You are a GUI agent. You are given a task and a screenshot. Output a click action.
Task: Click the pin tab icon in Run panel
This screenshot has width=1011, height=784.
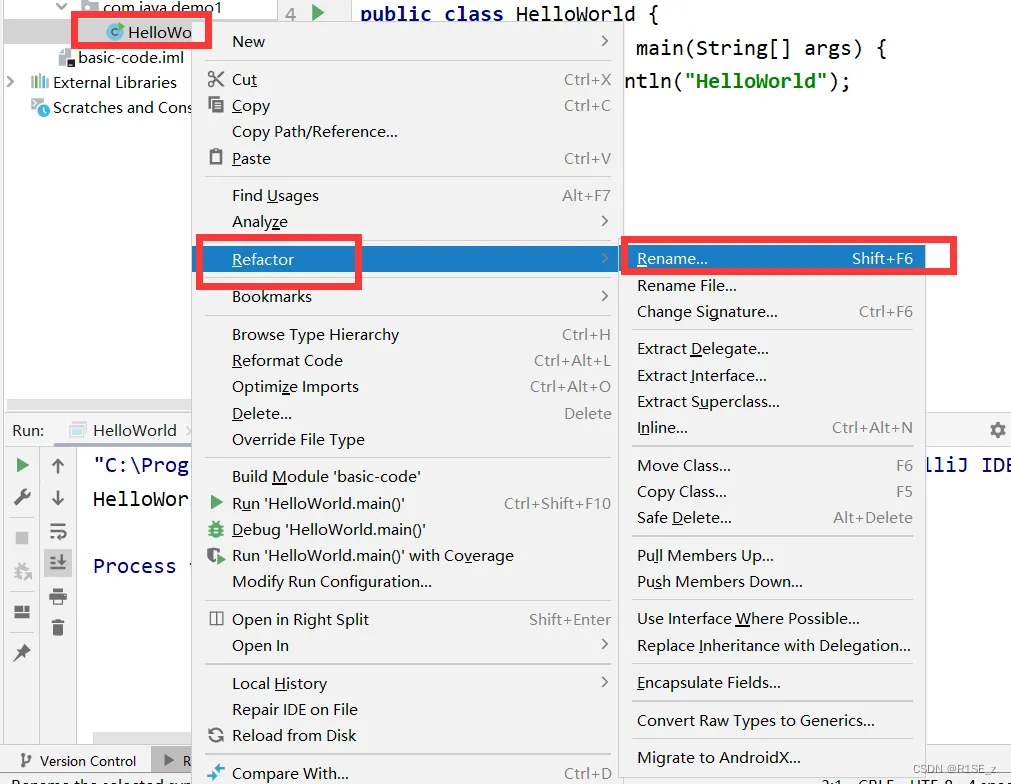pos(22,652)
